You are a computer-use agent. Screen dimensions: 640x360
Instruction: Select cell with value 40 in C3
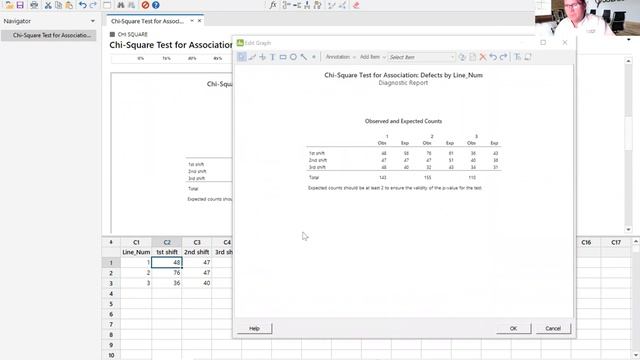(197, 283)
